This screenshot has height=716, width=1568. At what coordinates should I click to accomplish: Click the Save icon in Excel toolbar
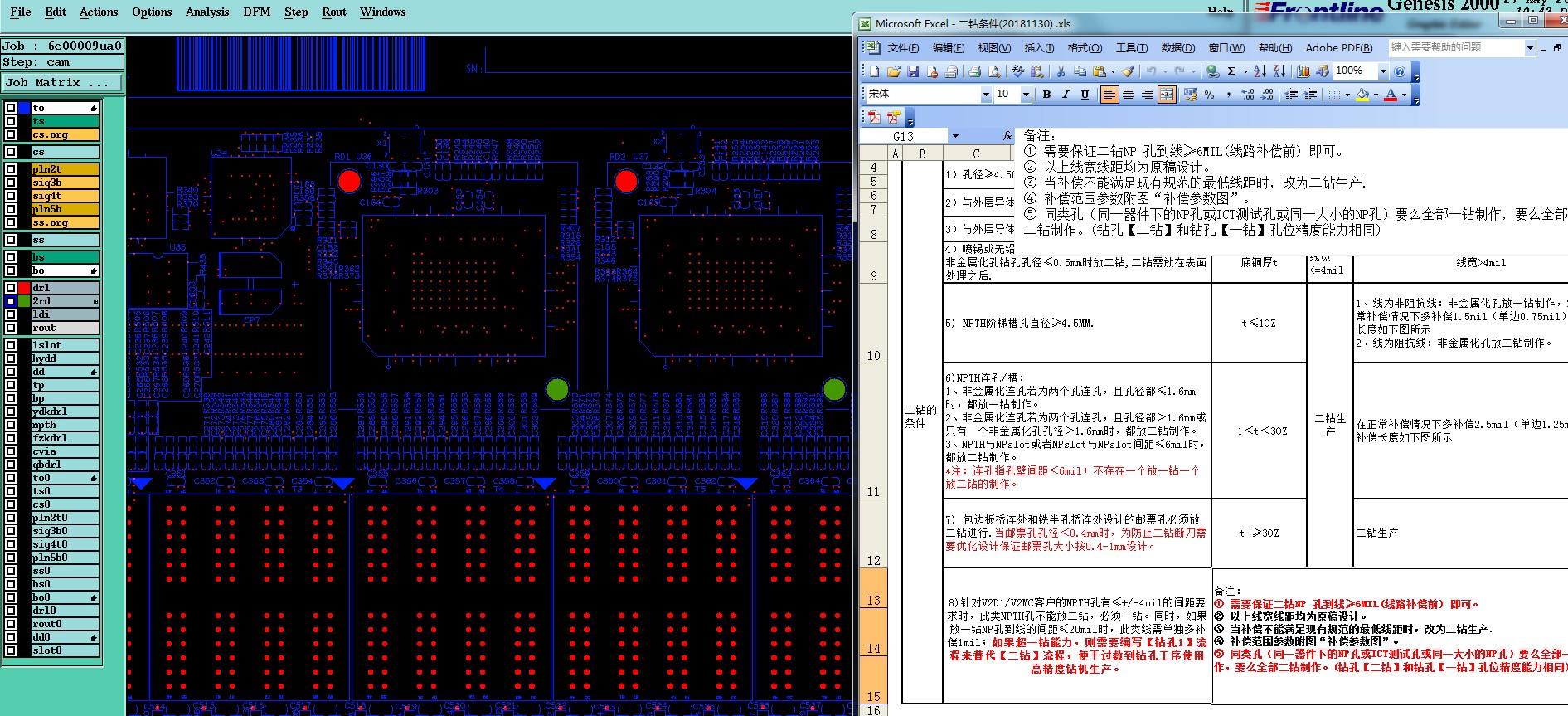[x=913, y=71]
